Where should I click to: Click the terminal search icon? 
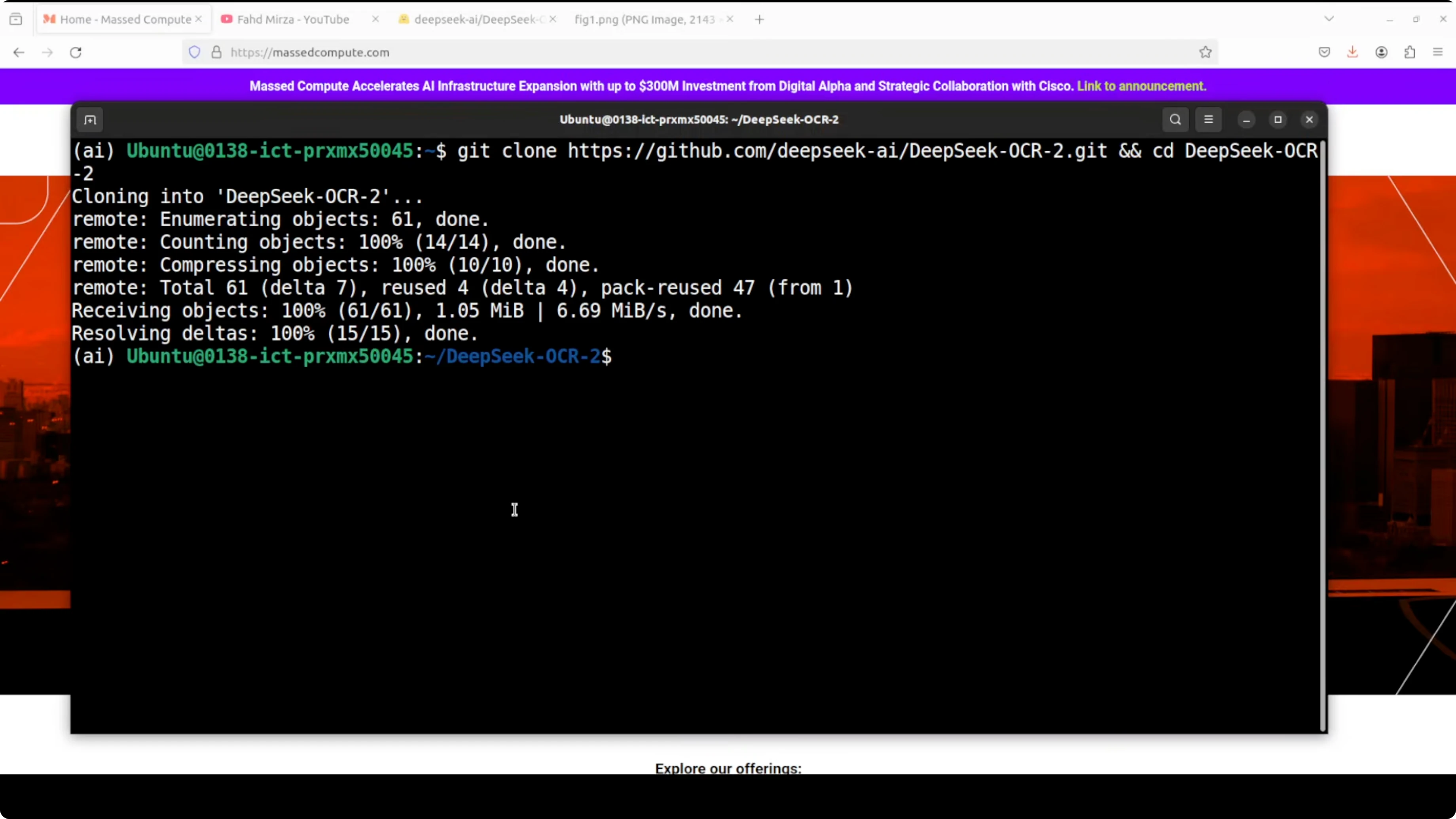click(x=1175, y=119)
